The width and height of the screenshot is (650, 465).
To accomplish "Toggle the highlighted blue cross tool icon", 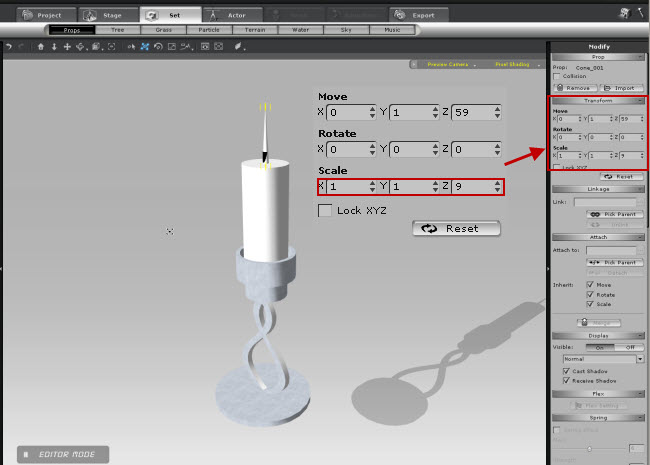I will (145, 47).
